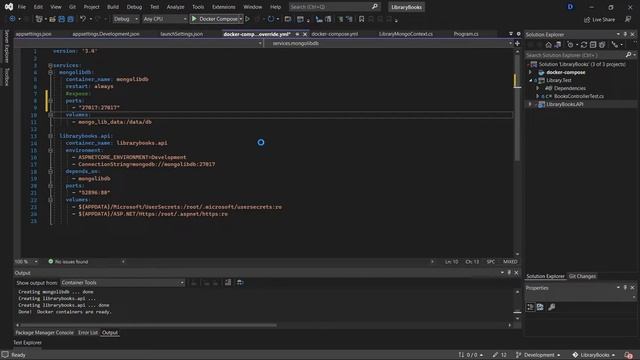Open Show output from Container Tools dropdown
640x360 pixels.
[x=122, y=282]
